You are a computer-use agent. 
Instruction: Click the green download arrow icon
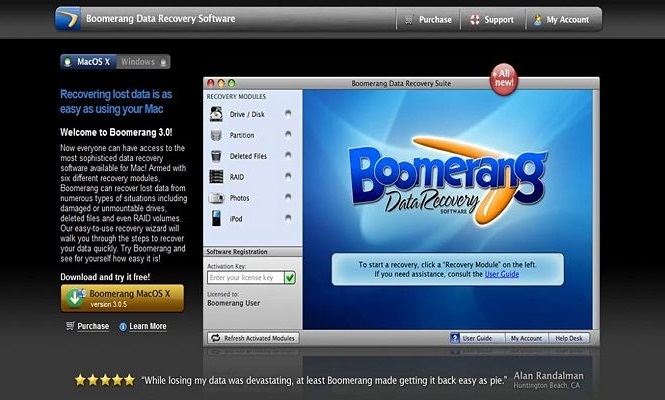click(x=75, y=298)
